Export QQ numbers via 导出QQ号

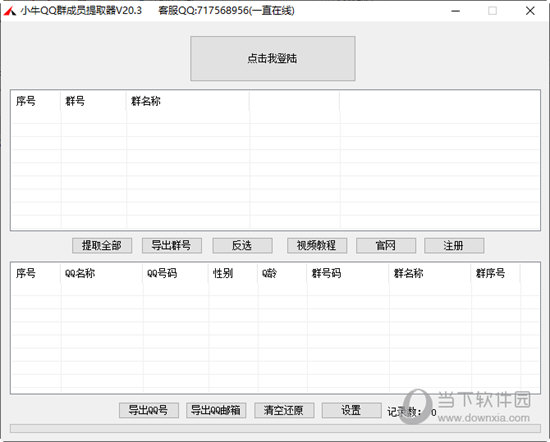click(x=148, y=410)
